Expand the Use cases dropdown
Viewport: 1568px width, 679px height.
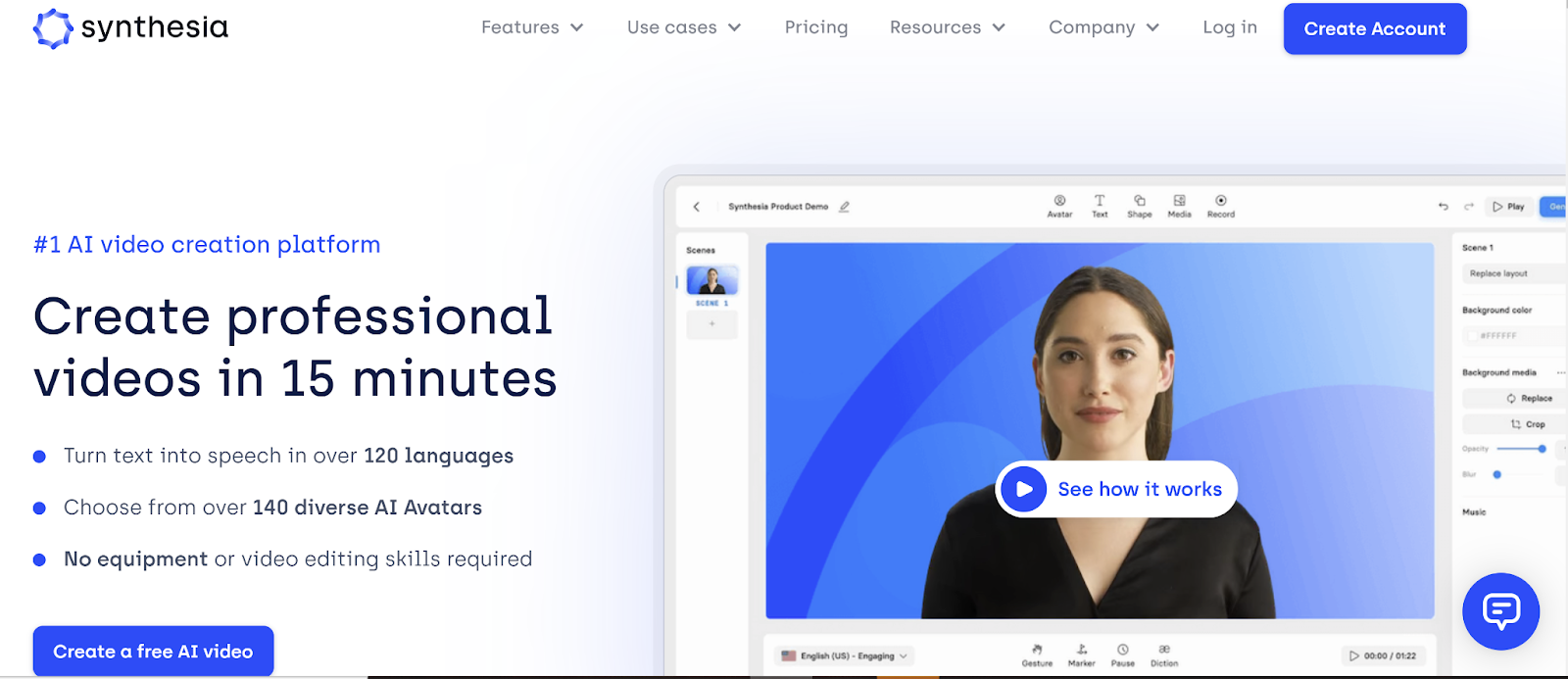[683, 27]
